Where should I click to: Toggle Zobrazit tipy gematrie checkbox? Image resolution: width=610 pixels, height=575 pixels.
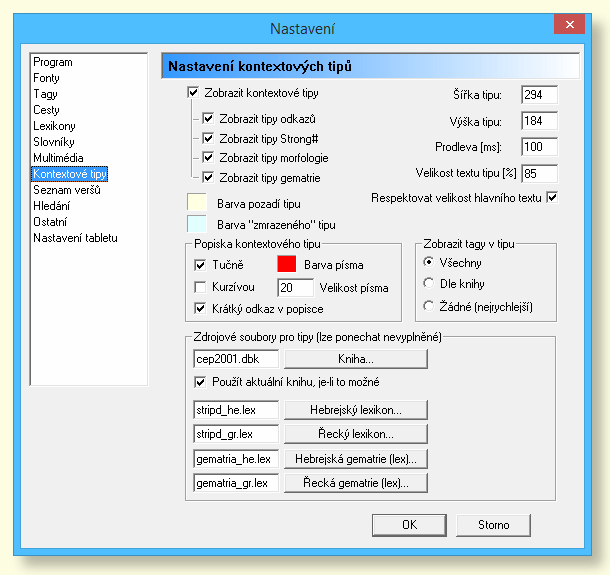(x=209, y=177)
